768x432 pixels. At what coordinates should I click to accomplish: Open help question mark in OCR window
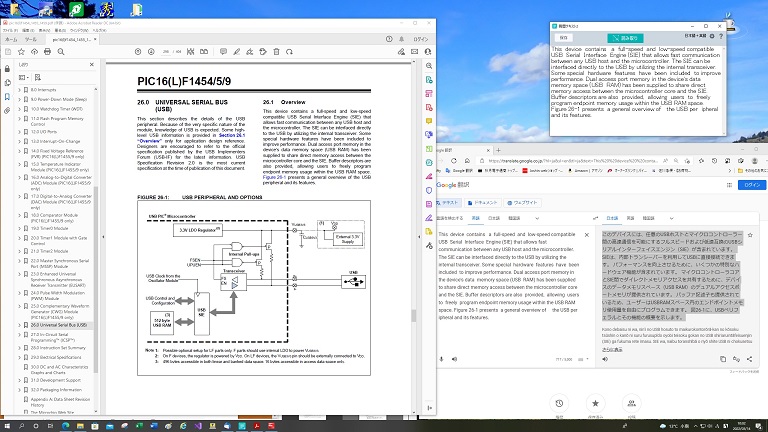point(720,36)
